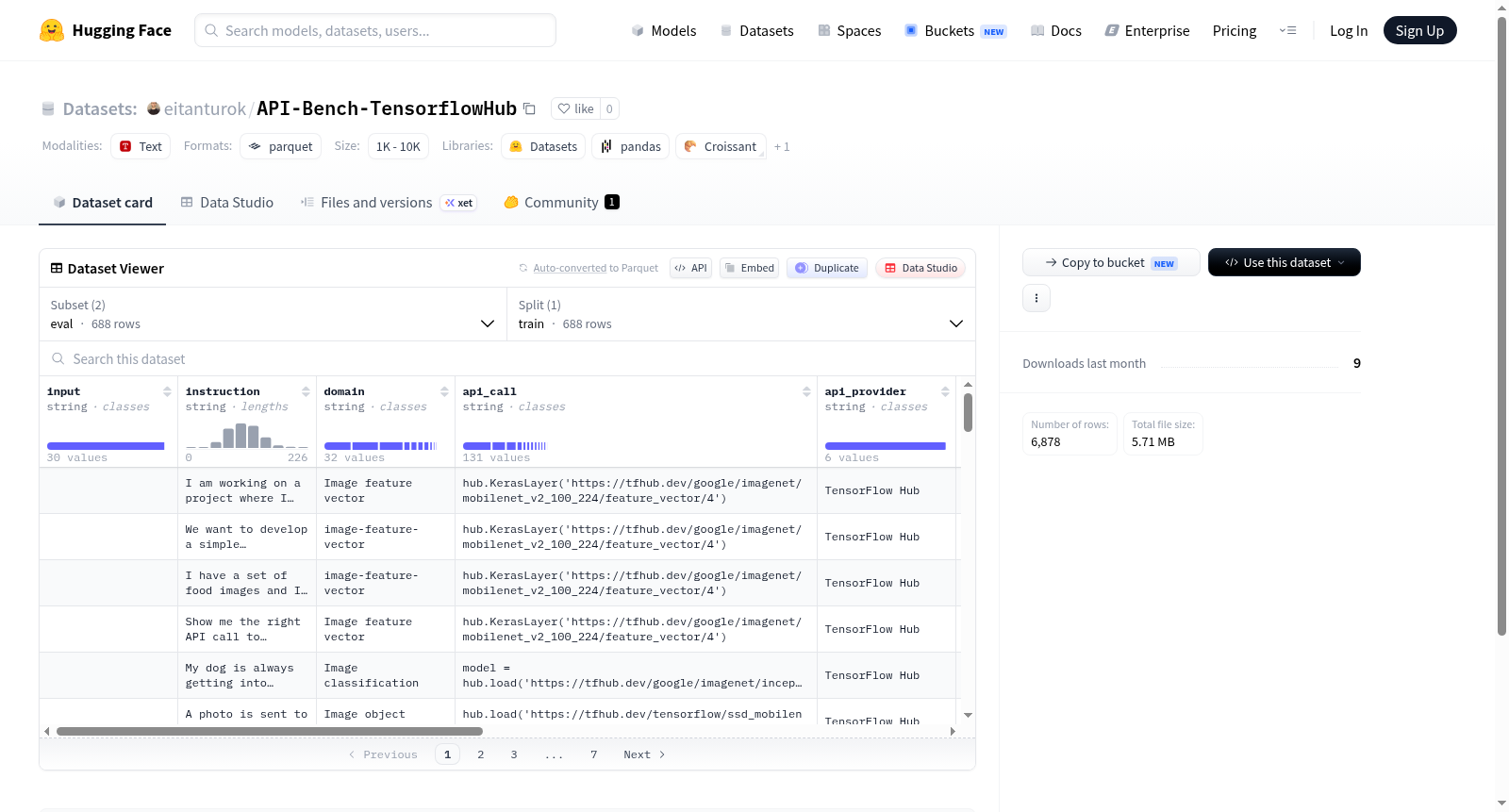Click Log In link
Screen dimensions: 1509x812
(1349, 31)
